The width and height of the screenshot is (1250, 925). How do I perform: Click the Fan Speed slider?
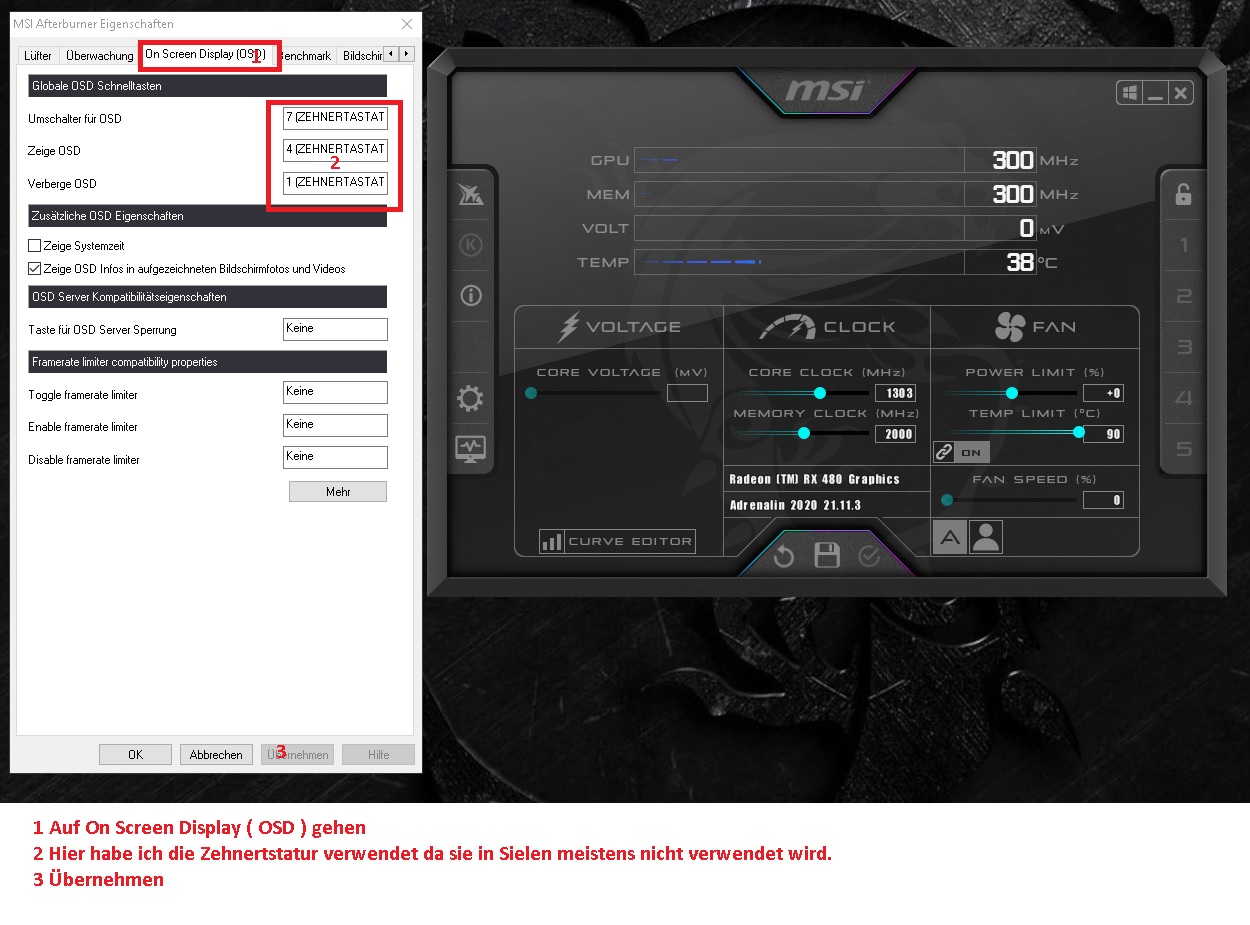pyautogui.click(x=1010, y=499)
